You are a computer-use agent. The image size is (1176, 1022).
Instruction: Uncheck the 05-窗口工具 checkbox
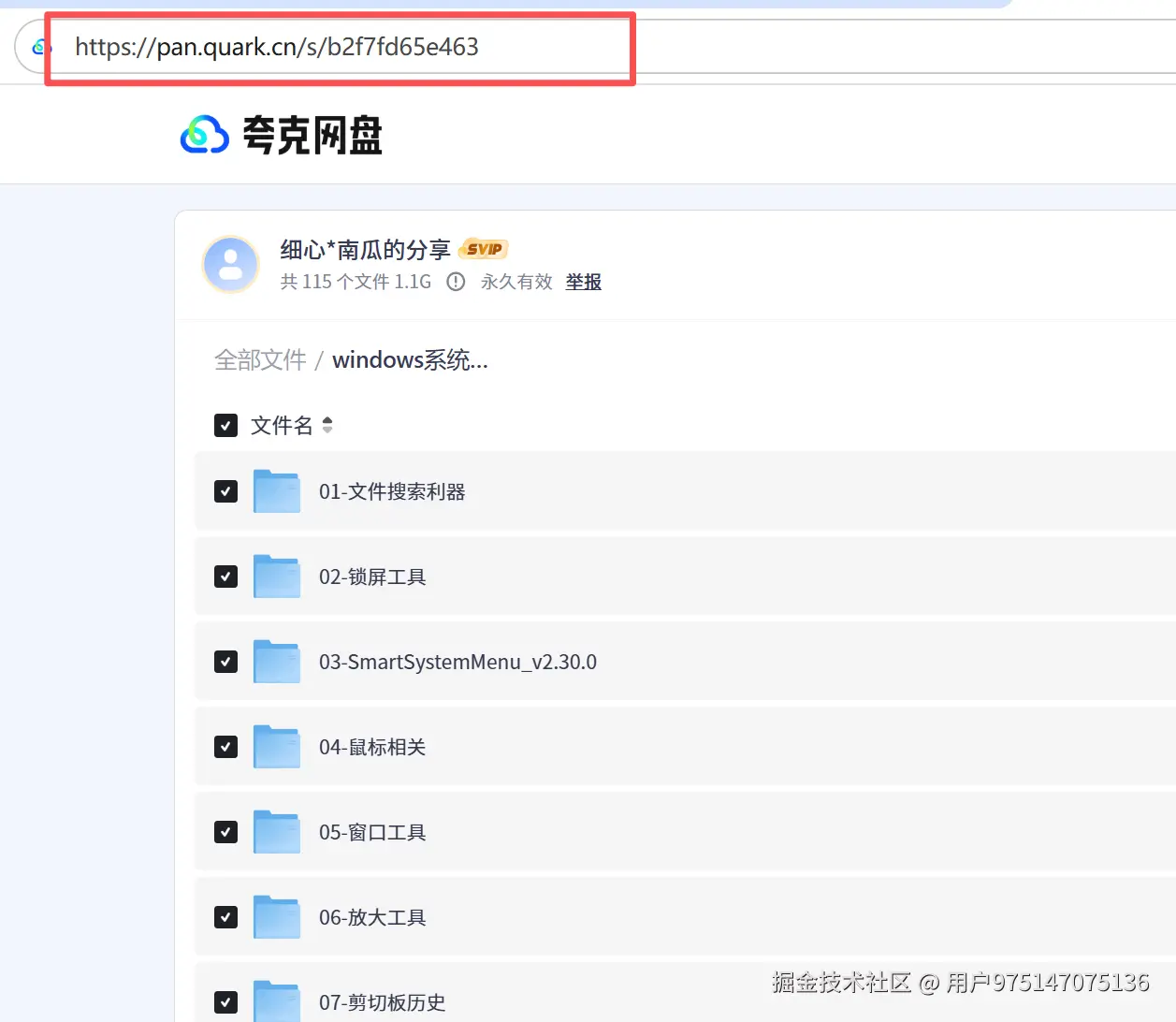(x=225, y=832)
